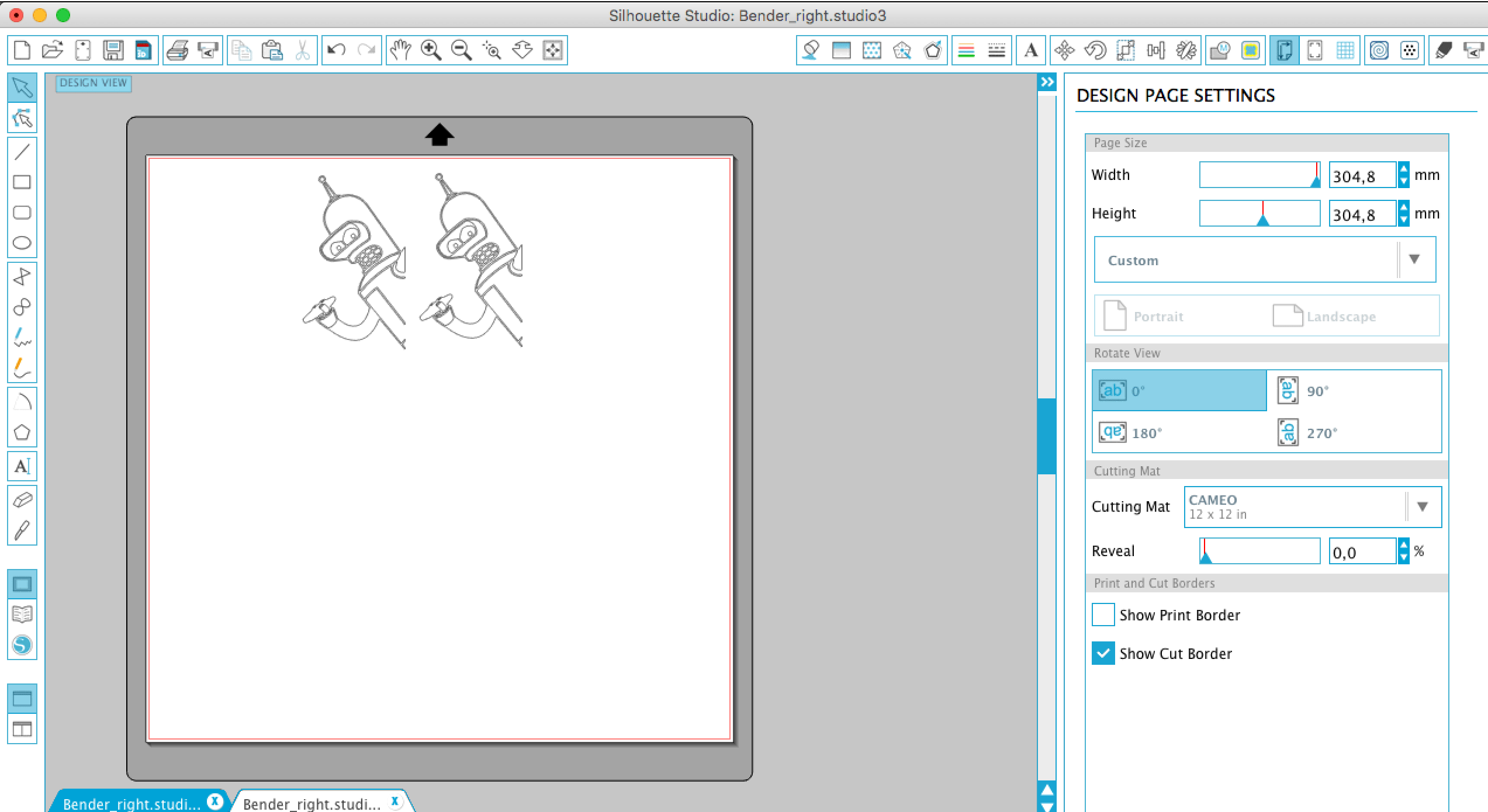This screenshot has width=1488, height=812.
Task: Close the second Bender_right tab
Action: [395, 801]
